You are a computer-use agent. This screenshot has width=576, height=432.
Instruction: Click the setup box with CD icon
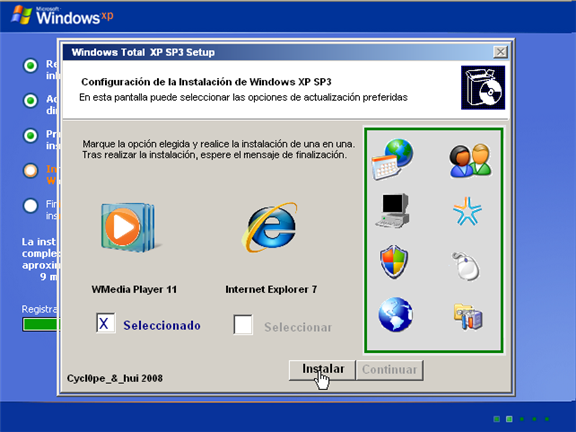pos(483,87)
